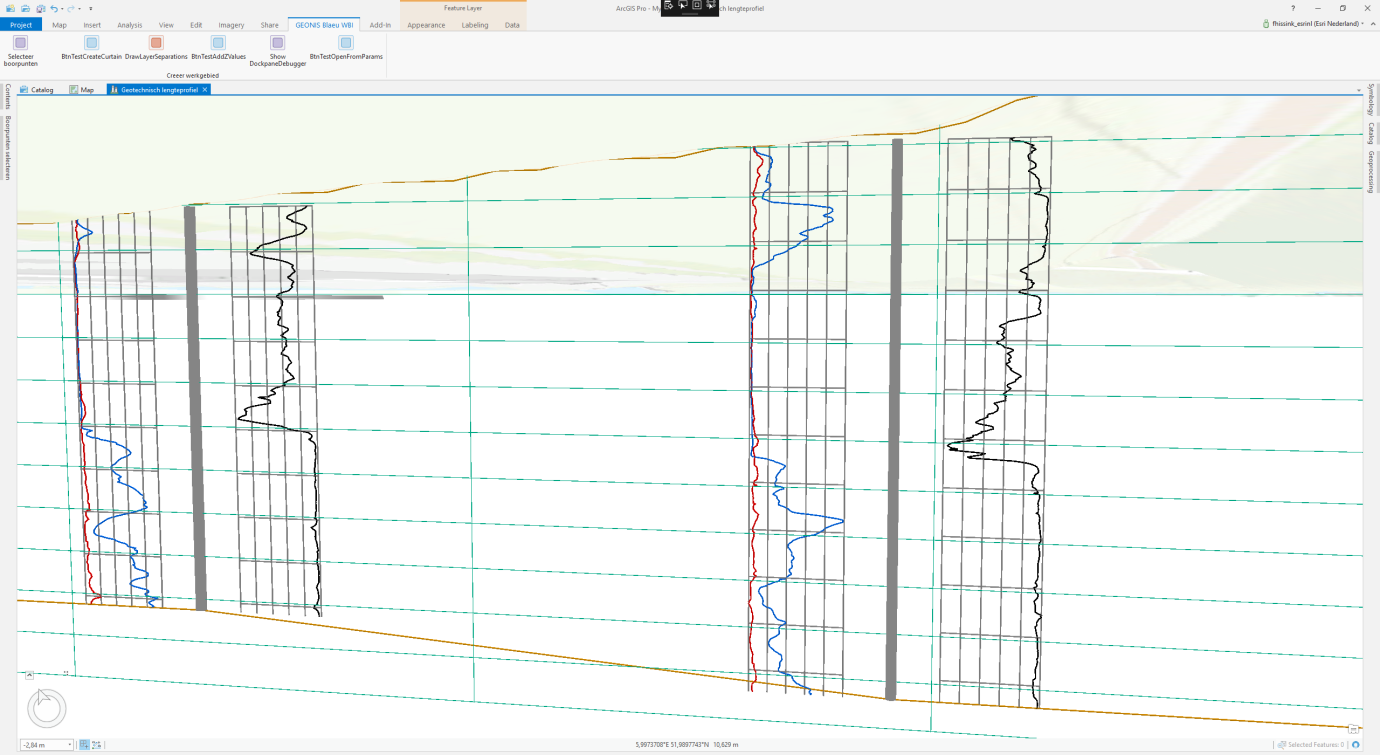1380x755 pixels.
Task: Switch to the Edit ribbon tab
Action: click(196, 25)
